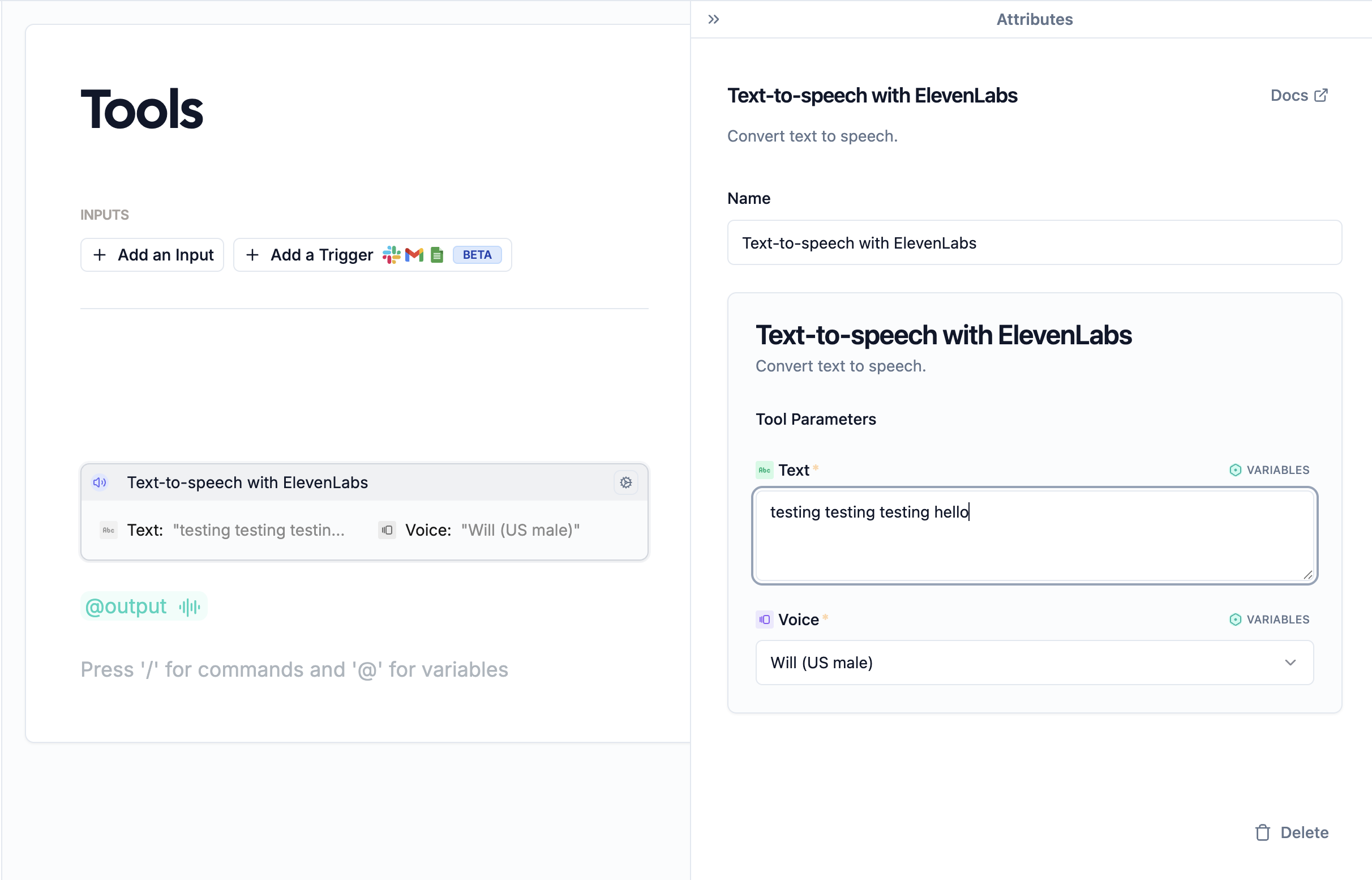This screenshot has height=880, width=1372.
Task: Click the Abc icon next to the Text parameter
Action: click(x=764, y=469)
